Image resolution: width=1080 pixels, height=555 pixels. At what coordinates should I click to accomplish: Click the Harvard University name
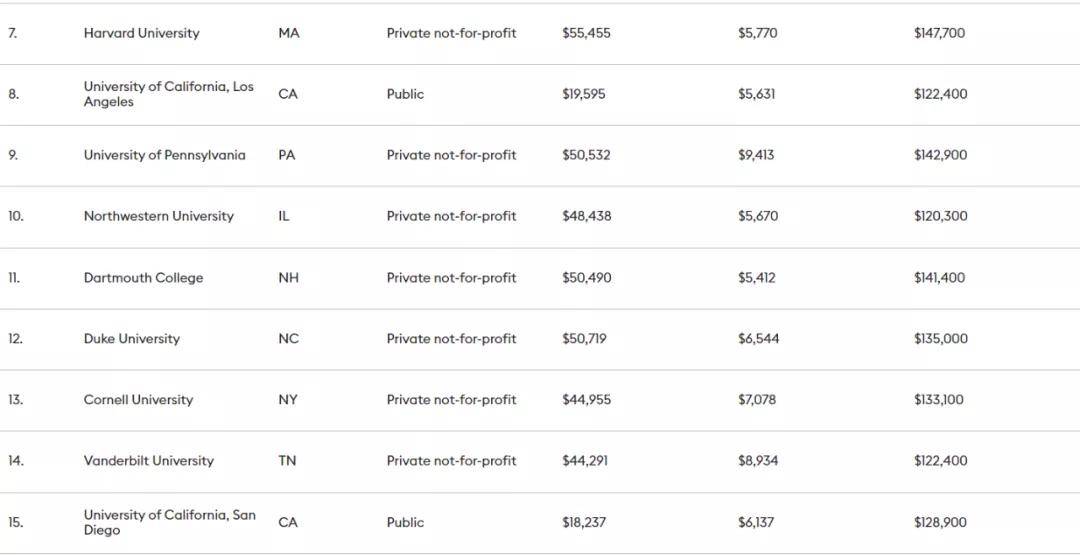(141, 33)
